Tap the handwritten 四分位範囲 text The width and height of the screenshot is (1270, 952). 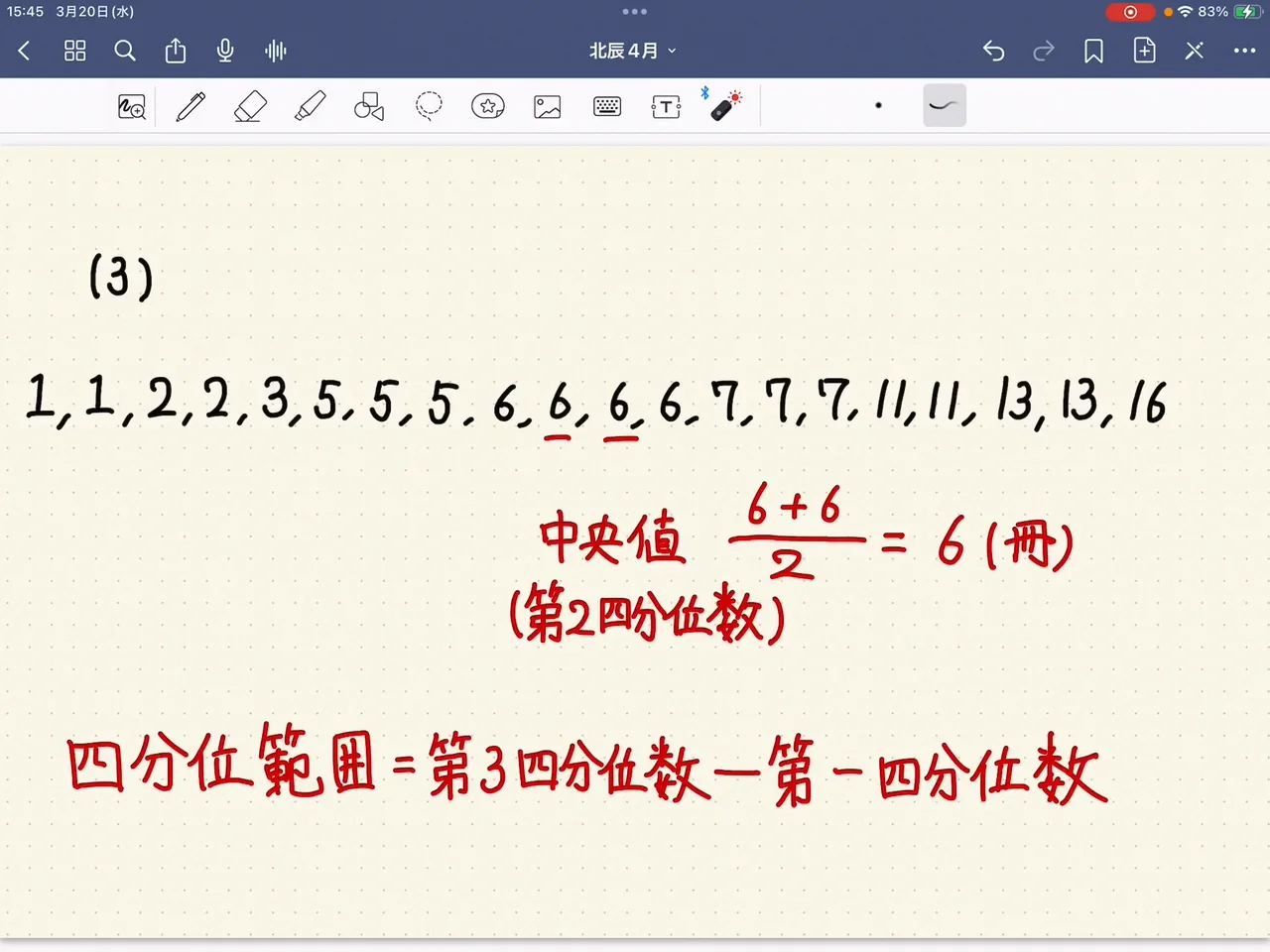[x=221, y=762]
